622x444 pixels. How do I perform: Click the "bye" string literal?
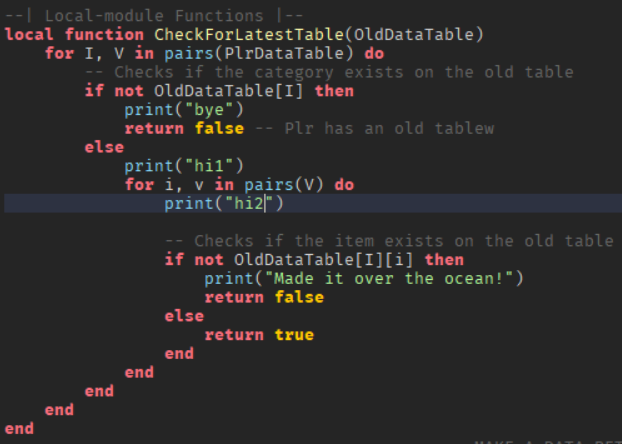pos(204,110)
